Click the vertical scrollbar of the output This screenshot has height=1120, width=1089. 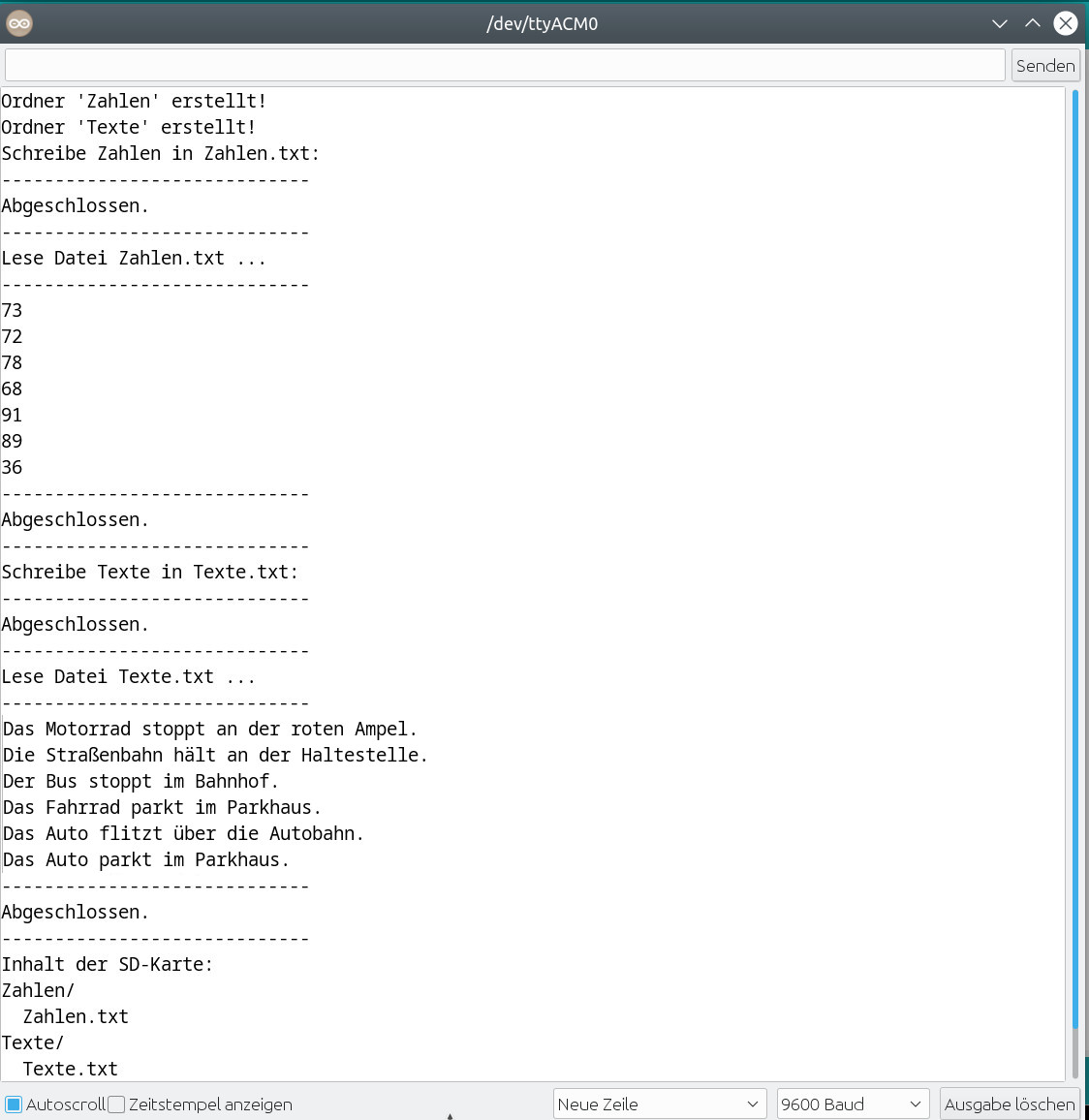(1075, 557)
